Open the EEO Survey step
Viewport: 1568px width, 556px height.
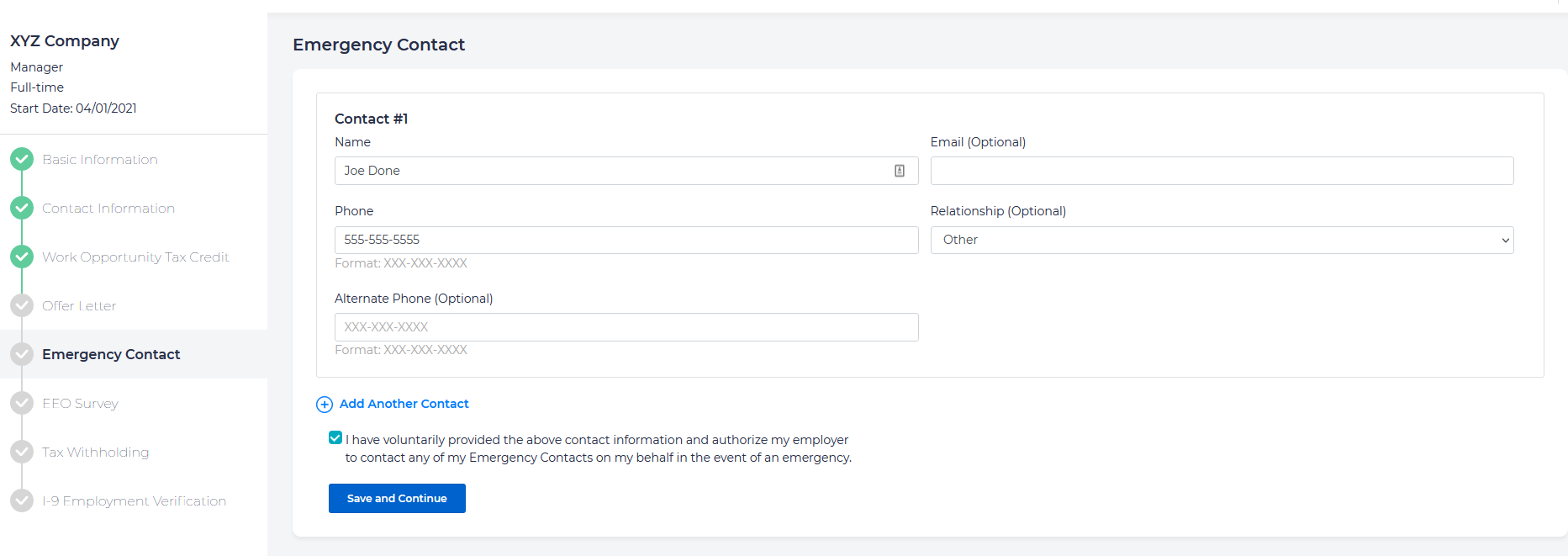coord(80,403)
